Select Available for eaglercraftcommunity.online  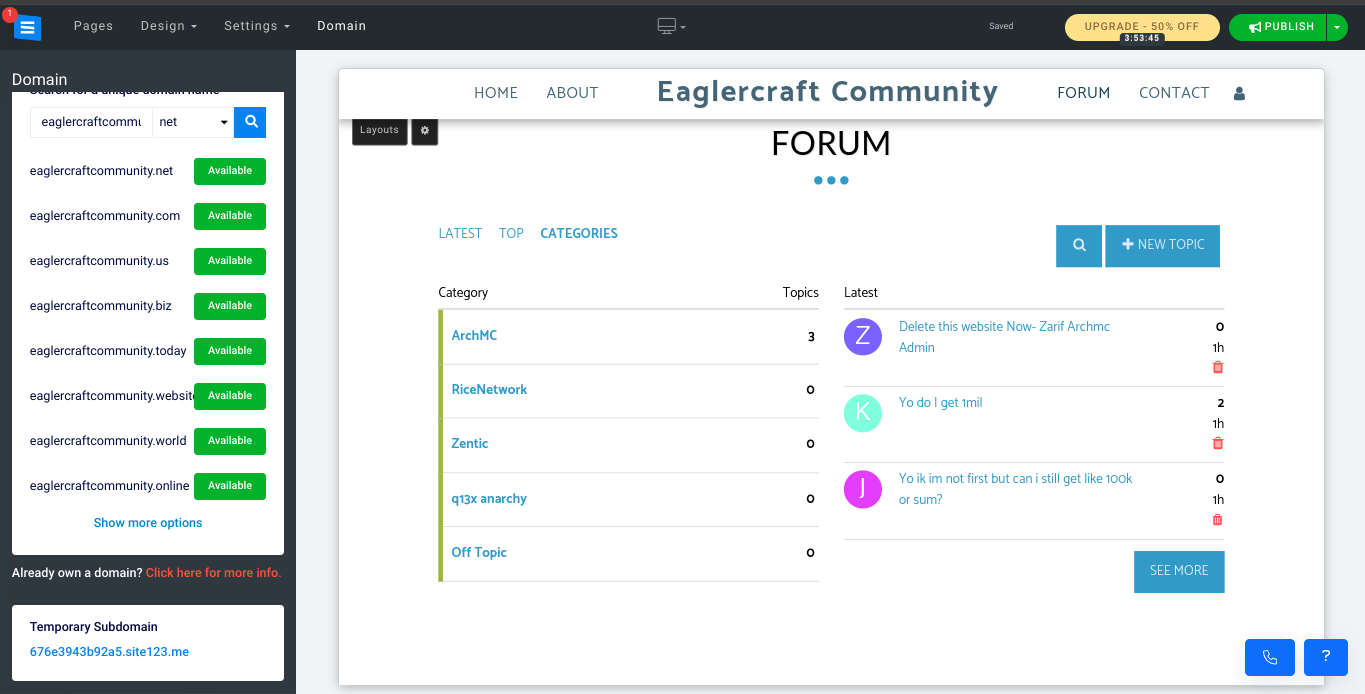230,486
